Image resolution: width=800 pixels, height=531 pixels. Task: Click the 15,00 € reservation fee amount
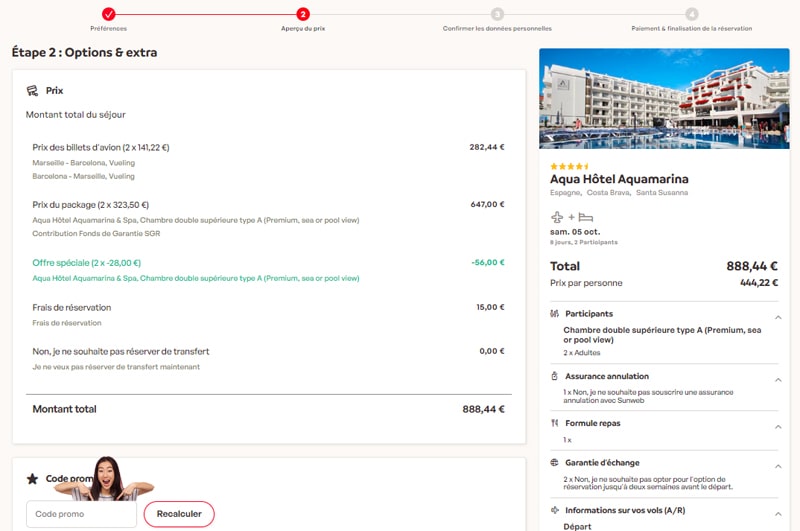click(x=490, y=307)
